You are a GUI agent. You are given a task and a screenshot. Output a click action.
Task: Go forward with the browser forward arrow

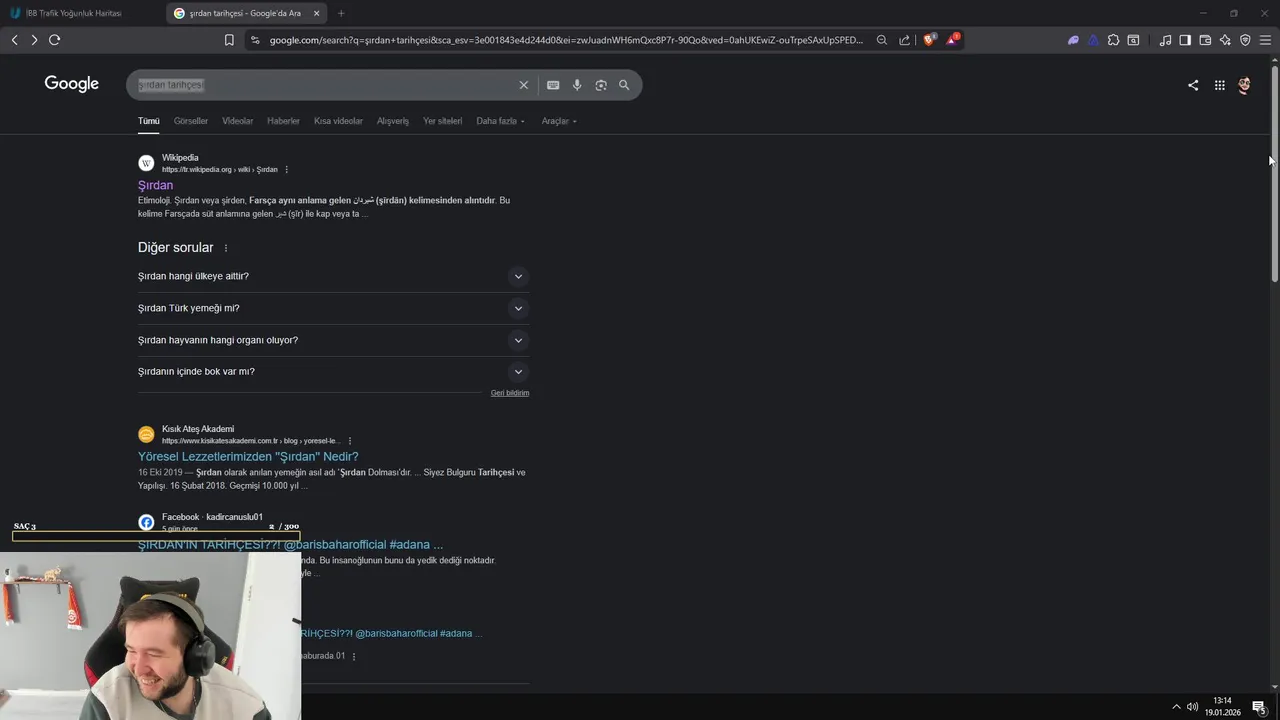(x=34, y=40)
